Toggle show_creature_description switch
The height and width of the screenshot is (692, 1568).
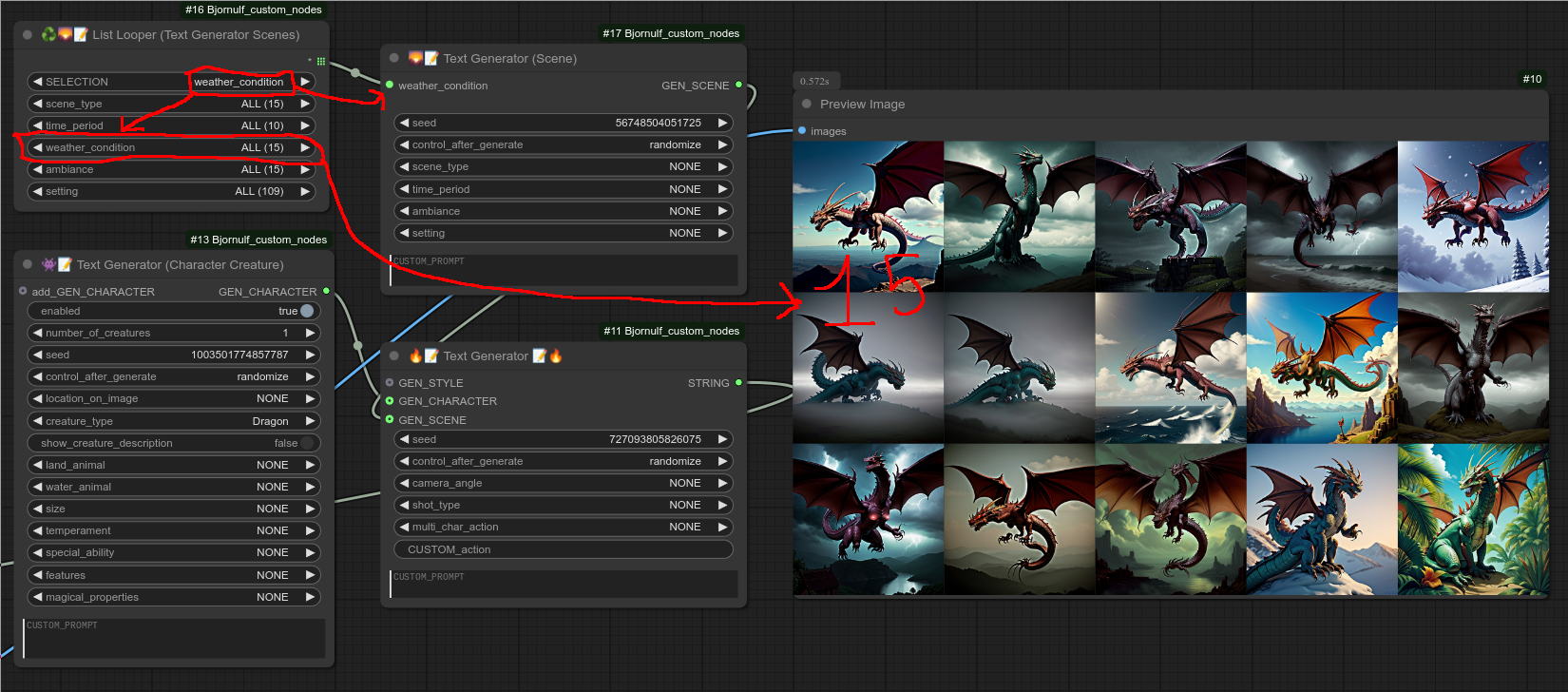click(x=306, y=443)
